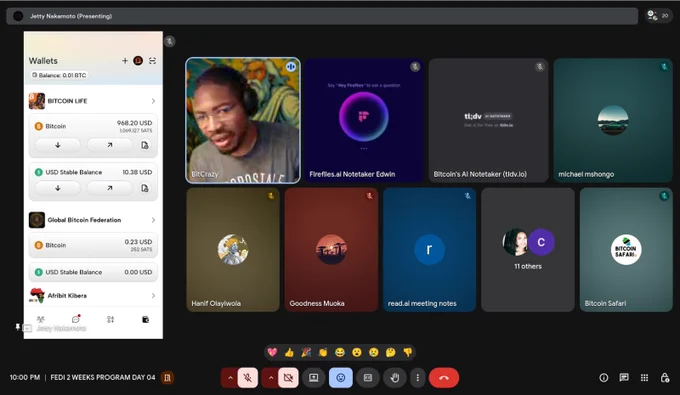The height and width of the screenshot is (395, 680).
Task: Click the Jetty Nakamoto (Presenting) banner
Action: (x=322, y=16)
